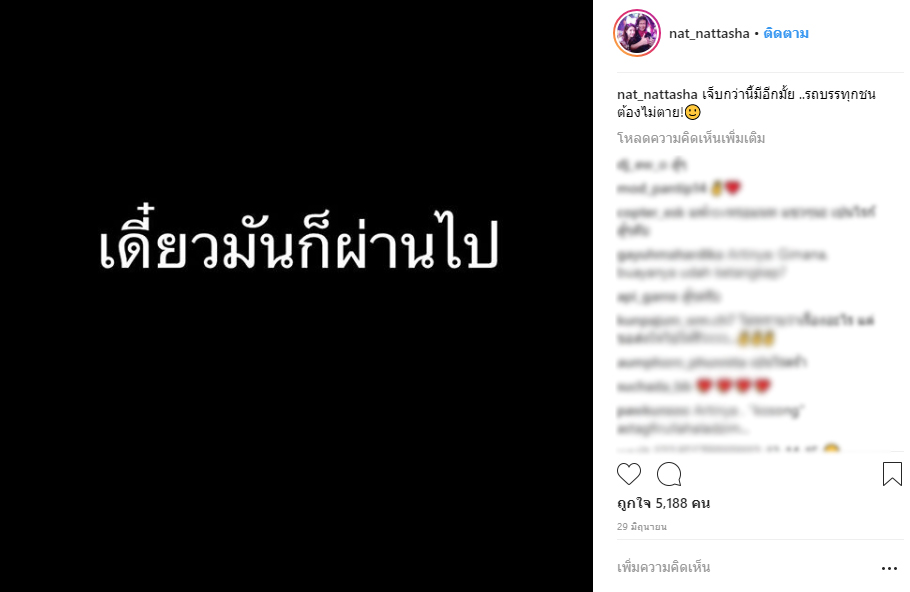This screenshot has height=592, width=910.
Task: Like the post with the heart icon
Action: [x=629, y=474]
